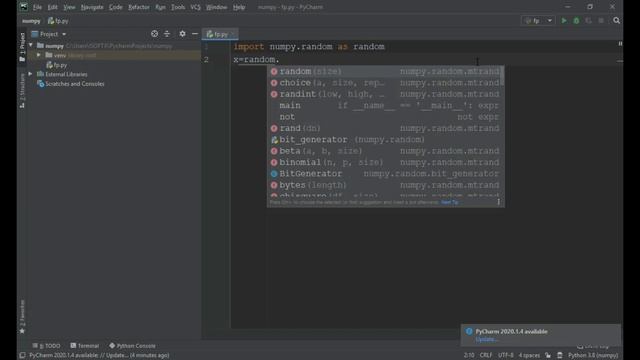Open the Help menu

239,7
